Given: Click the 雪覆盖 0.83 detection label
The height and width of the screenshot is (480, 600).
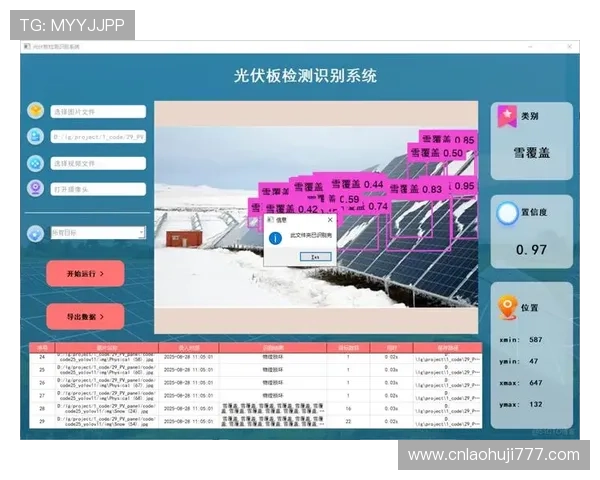Looking at the screenshot, I should [416, 189].
